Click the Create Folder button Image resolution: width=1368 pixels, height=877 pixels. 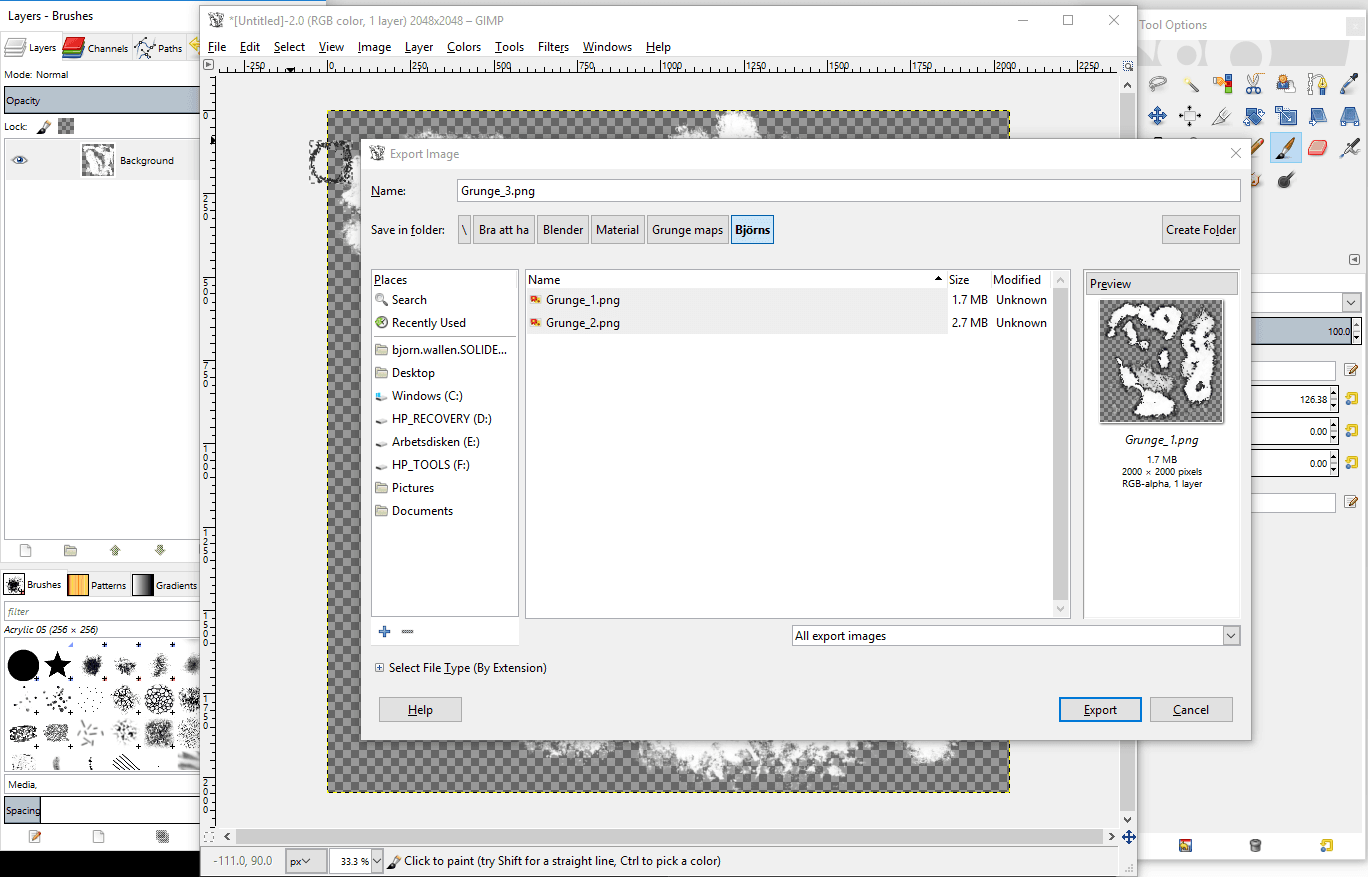1200,229
